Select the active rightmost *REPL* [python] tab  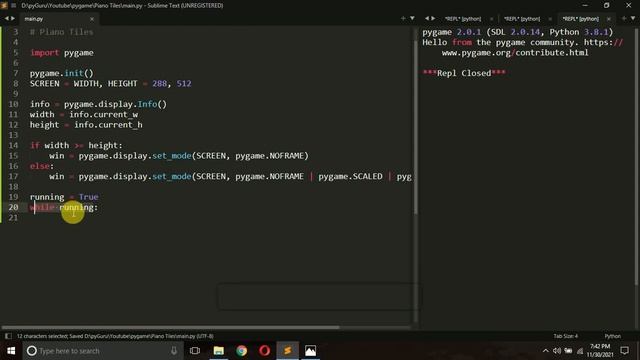(580, 19)
